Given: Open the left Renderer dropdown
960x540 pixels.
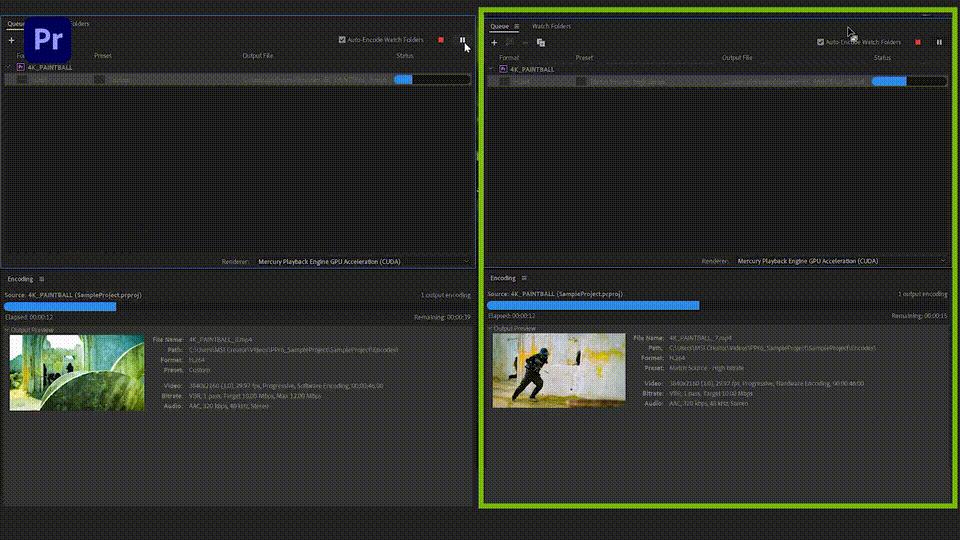Looking at the screenshot, I should tap(362, 261).
